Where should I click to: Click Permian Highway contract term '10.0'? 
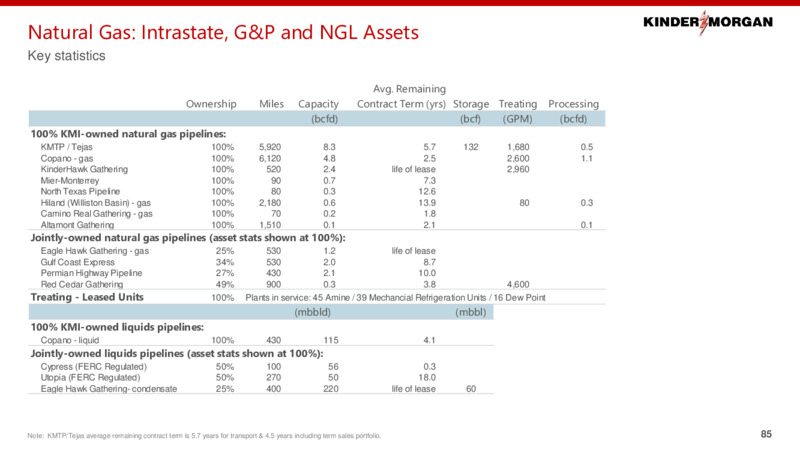tap(427, 273)
